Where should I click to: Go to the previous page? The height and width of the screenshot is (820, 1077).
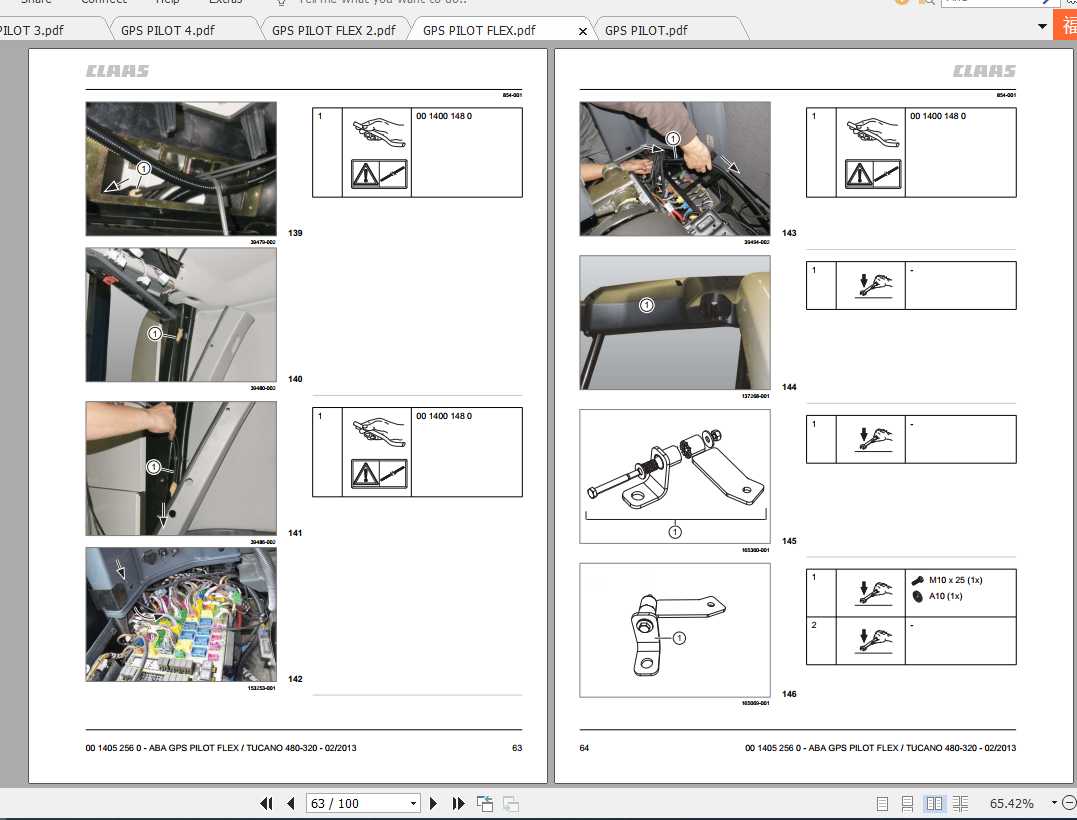[291, 803]
